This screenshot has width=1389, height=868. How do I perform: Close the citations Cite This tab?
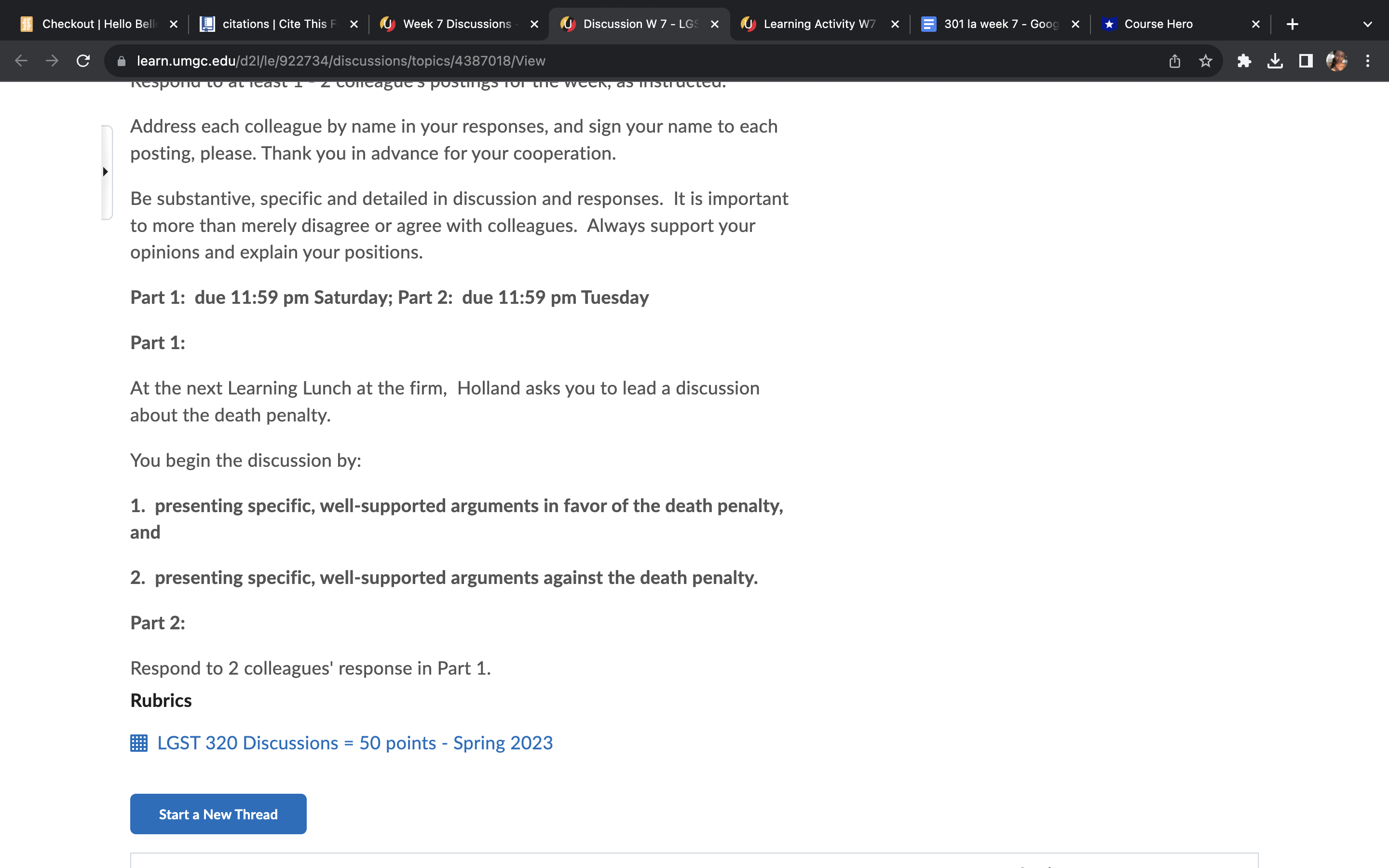(x=354, y=24)
